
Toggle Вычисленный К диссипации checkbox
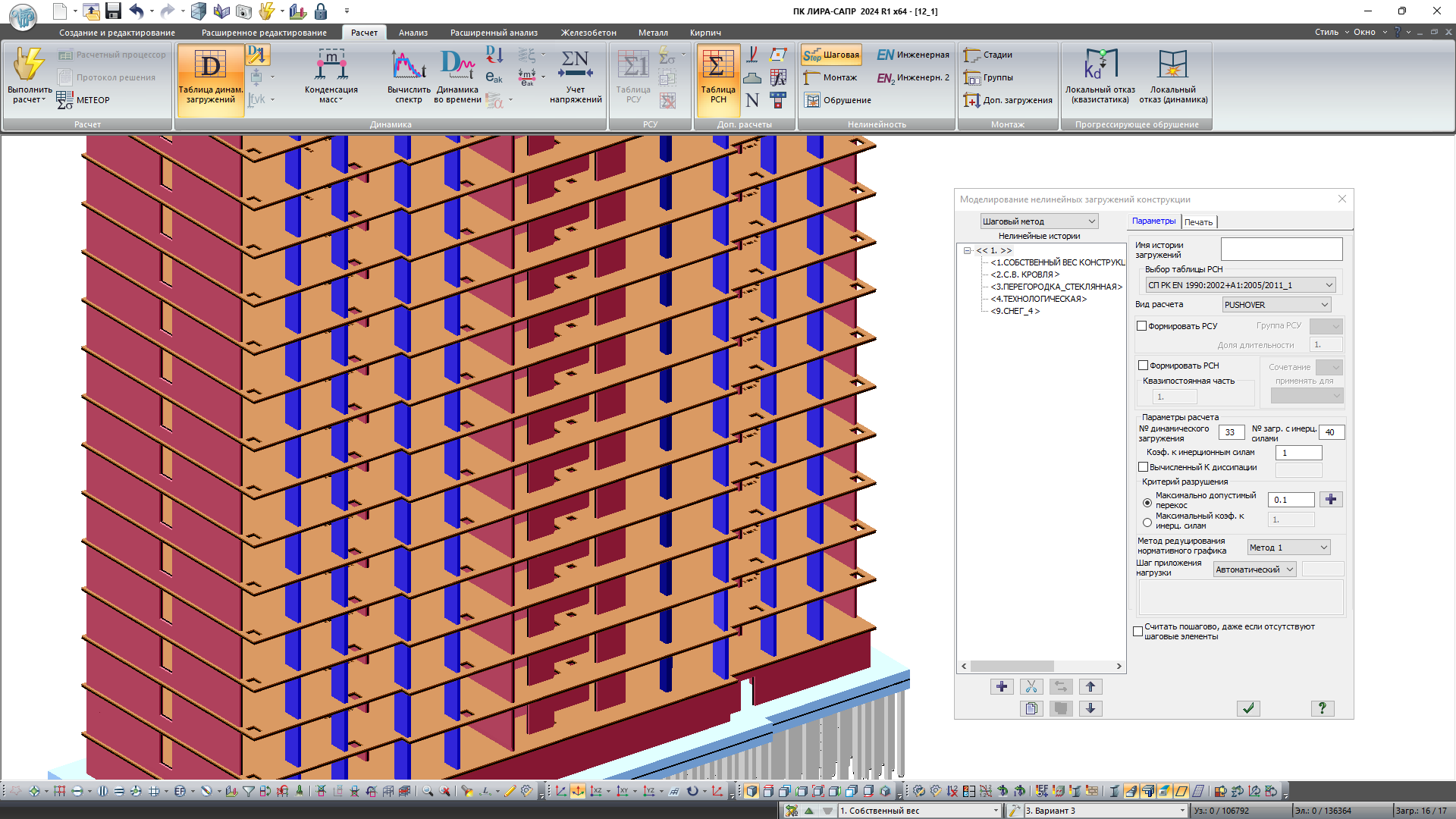(x=1143, y=467)
